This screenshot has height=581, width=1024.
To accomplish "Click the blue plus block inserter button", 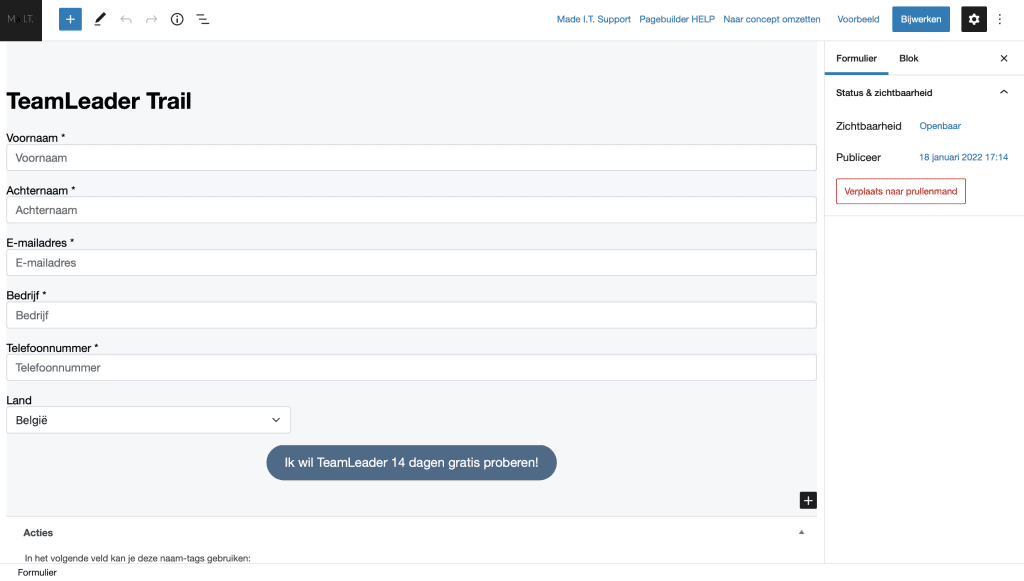I will pos(70,19).
